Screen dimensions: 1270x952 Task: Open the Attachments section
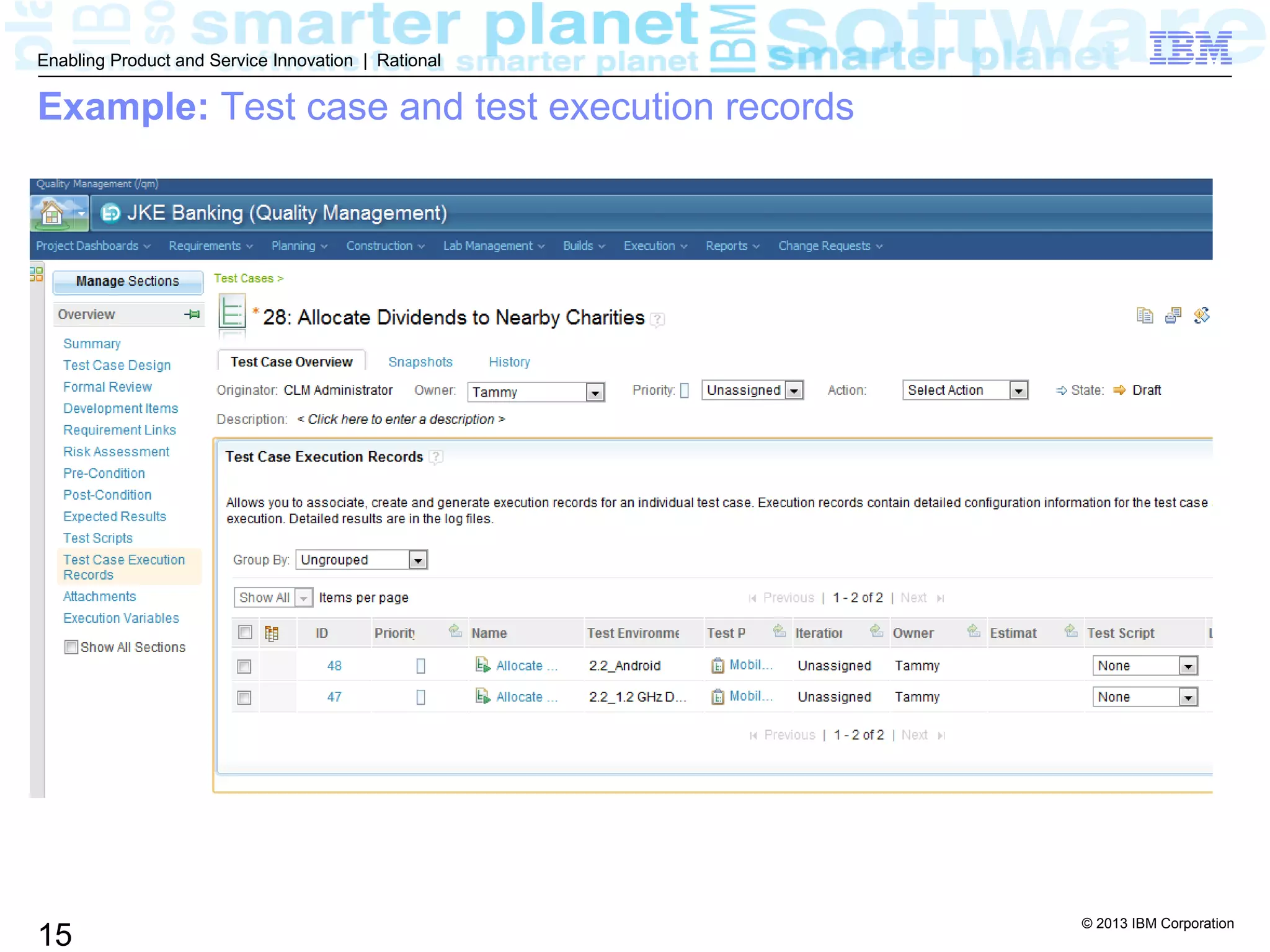99,597
